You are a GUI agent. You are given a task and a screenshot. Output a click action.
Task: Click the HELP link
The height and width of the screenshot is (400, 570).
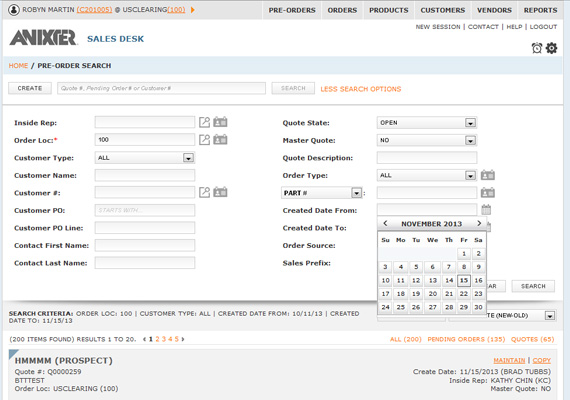tap(514, 27)
